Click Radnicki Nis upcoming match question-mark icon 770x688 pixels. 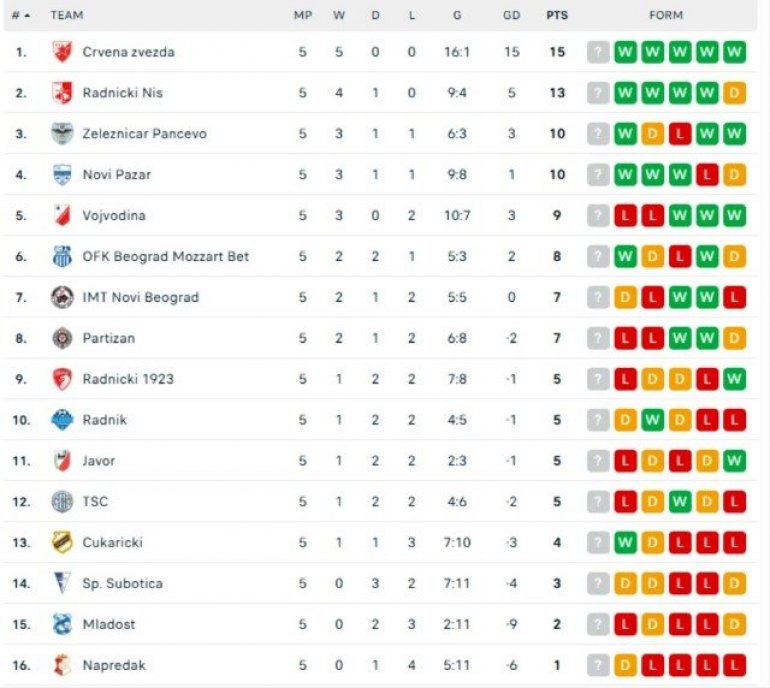(598, 93)
